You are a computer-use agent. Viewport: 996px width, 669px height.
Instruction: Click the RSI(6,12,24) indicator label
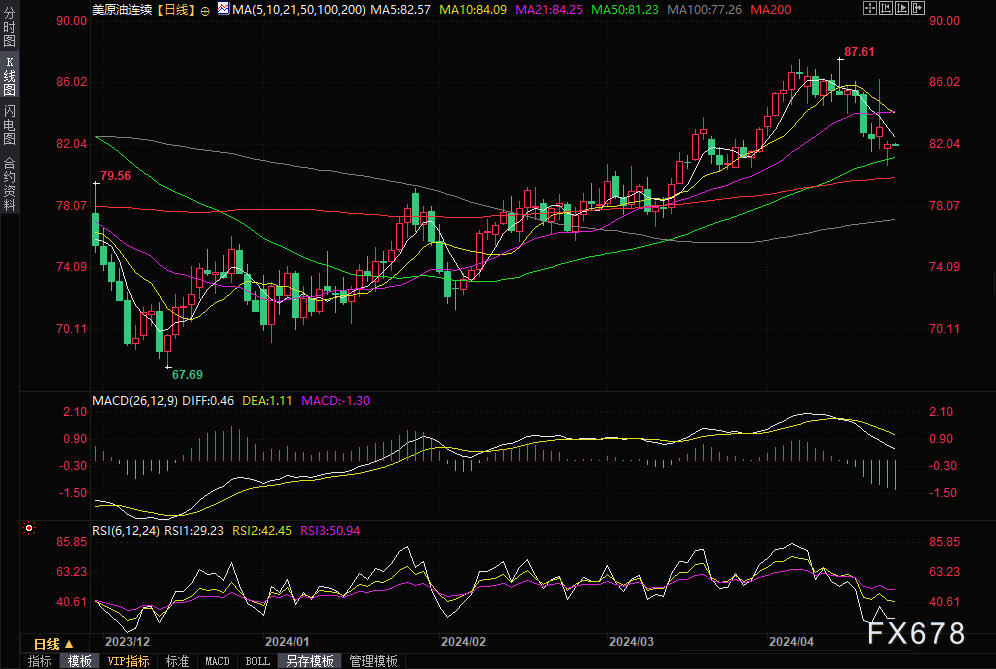click(125, 530)
